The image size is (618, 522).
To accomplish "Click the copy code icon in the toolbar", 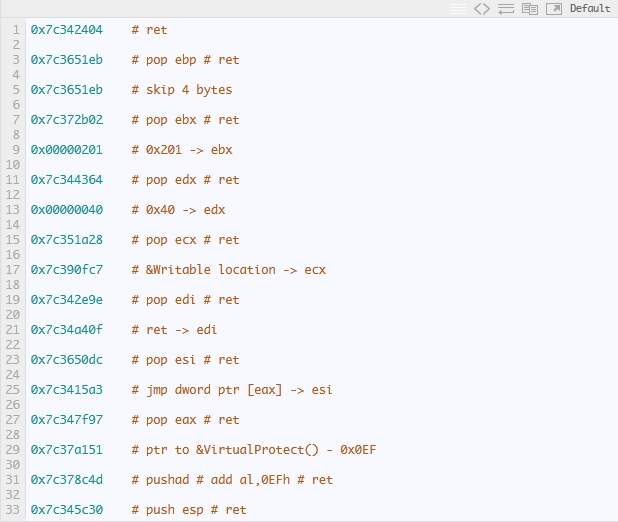I will point(530,9).
